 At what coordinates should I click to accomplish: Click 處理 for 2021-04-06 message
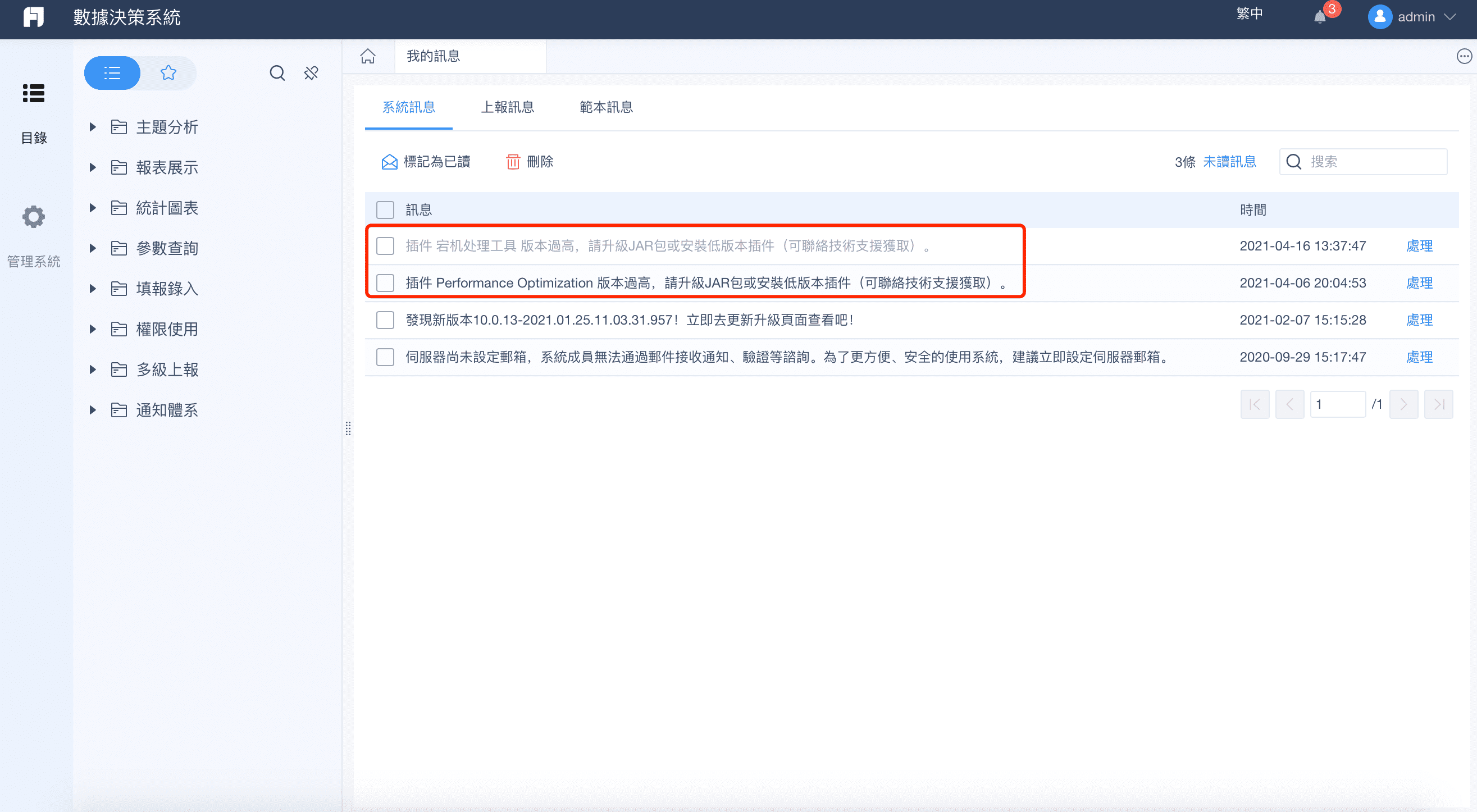(1419, 282)
